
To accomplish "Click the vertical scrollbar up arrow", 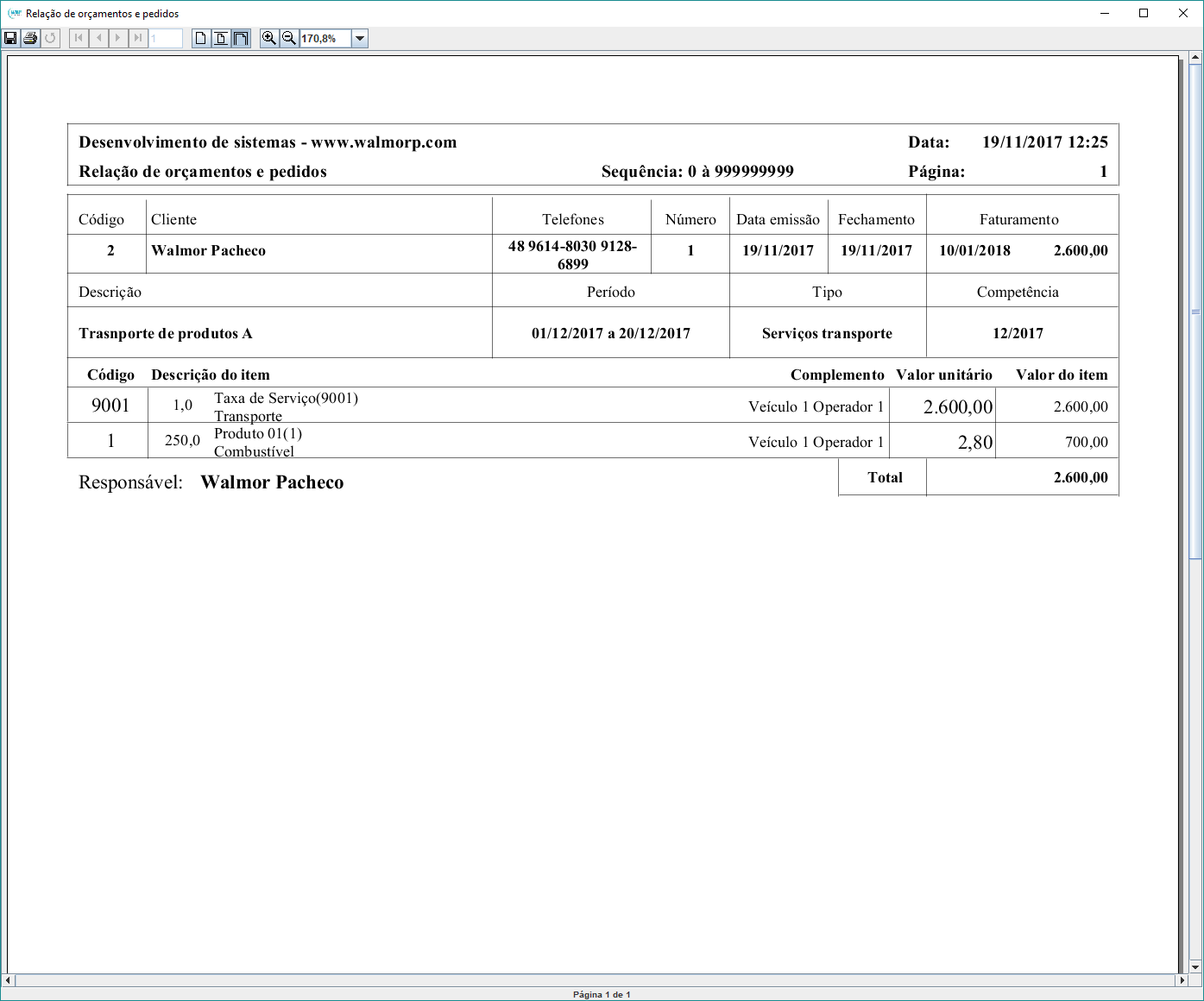I will (1195, 58).
